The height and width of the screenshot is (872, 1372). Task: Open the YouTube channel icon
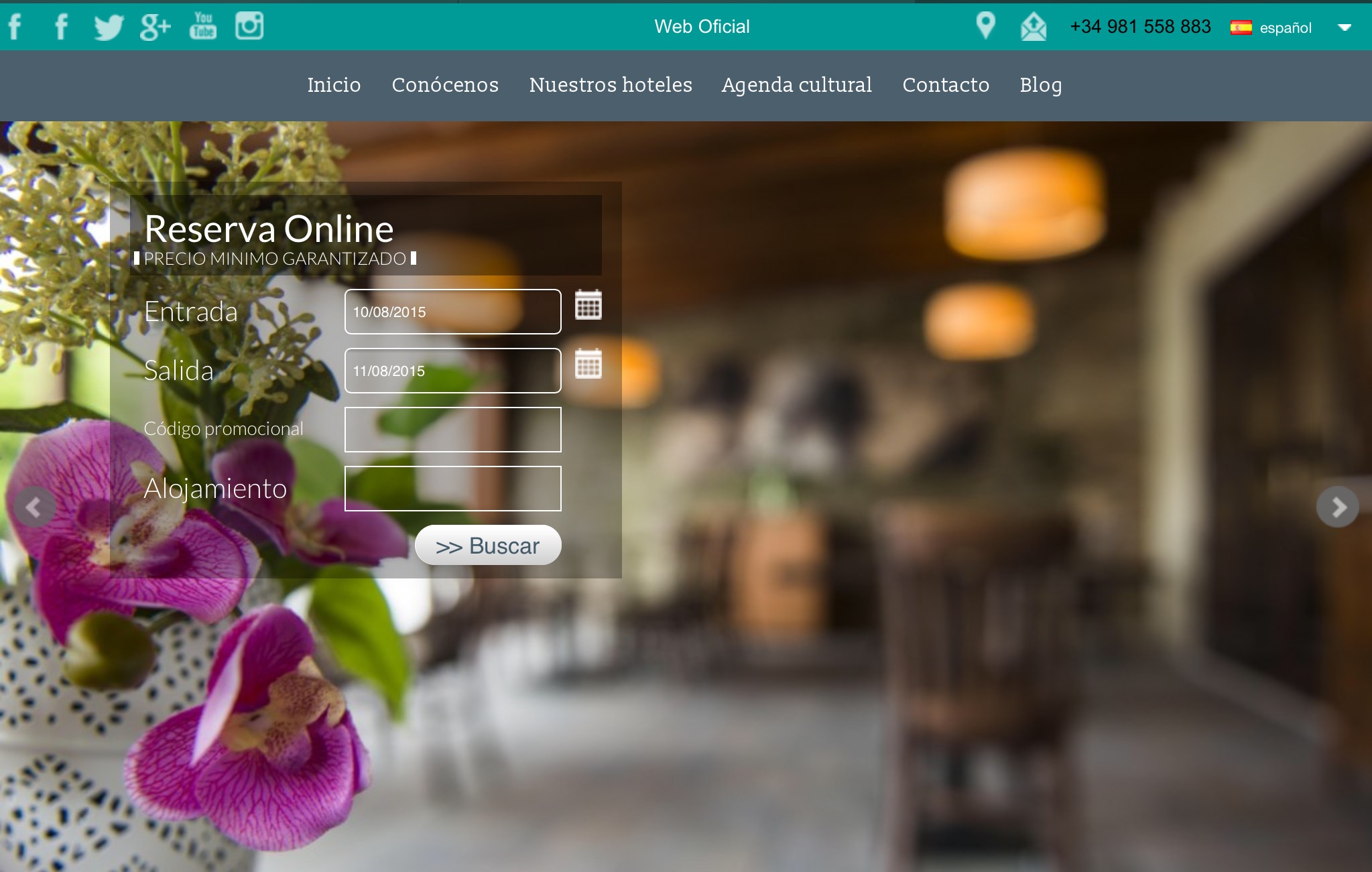tap(202, 26)
